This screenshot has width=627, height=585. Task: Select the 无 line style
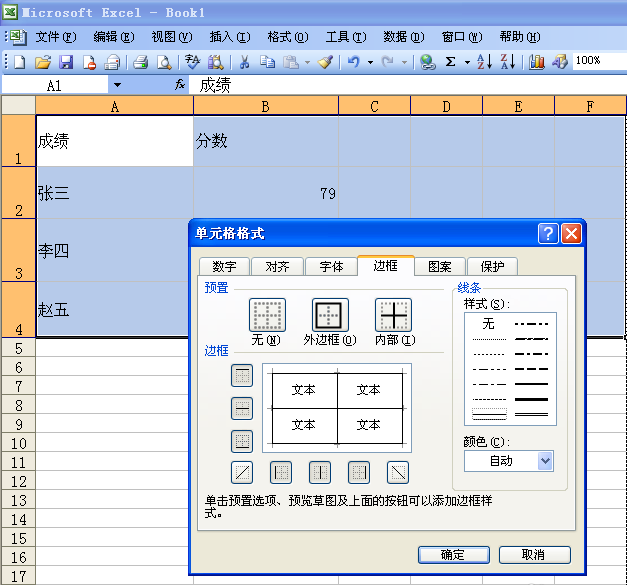(489, 323)
